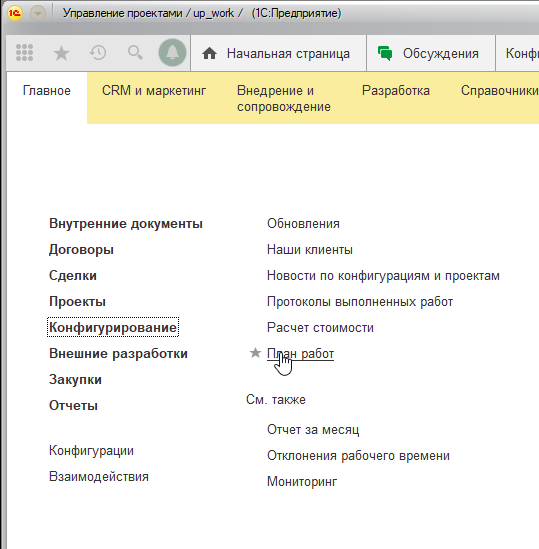Click the green Обсуждения chat icon
This screenshot has height=549, width=539.
pos(385,54)
